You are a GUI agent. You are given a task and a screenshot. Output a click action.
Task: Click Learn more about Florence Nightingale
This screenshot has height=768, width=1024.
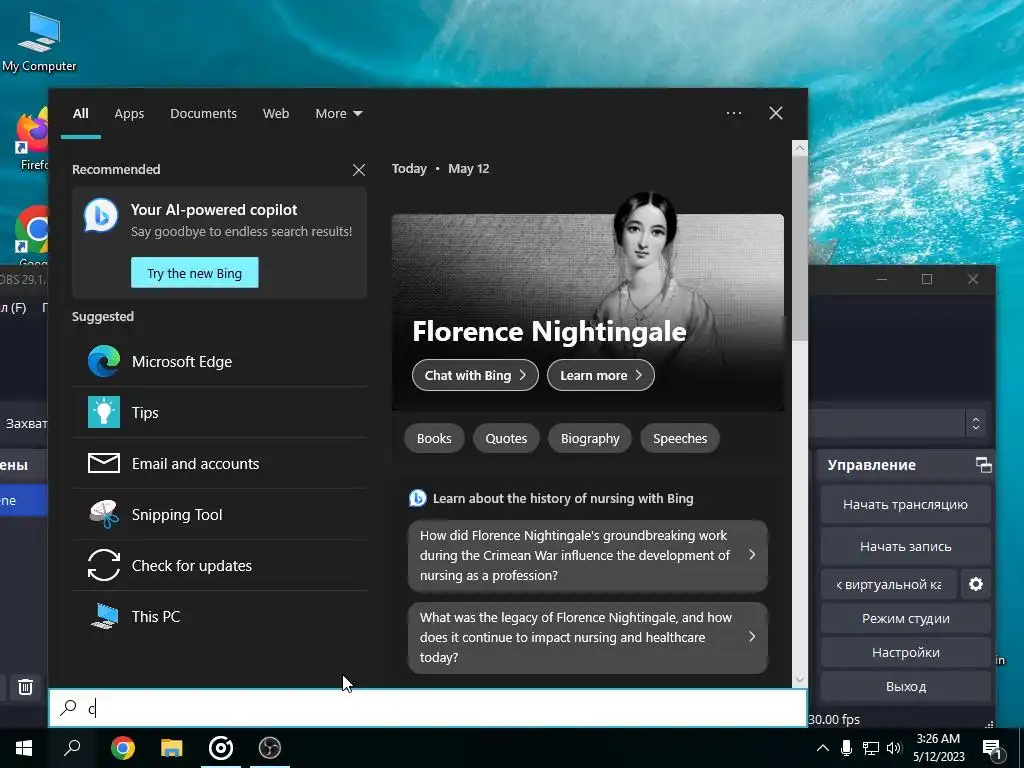point(601,376)
